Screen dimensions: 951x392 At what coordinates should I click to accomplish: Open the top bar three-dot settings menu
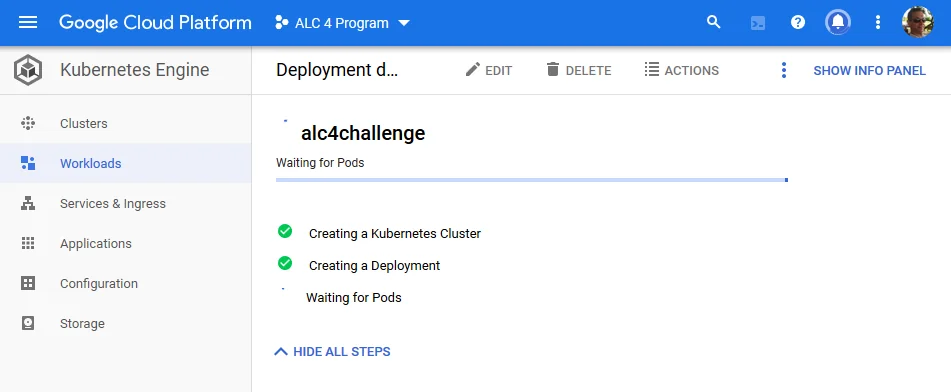tap(877, 22)
